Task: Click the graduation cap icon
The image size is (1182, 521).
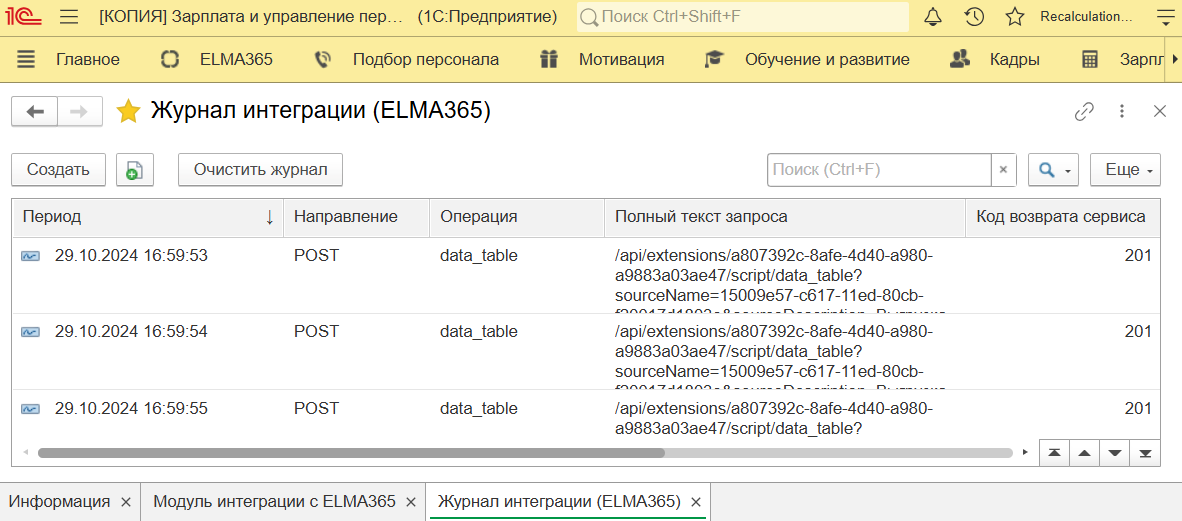Action: (x=713, y=60)
